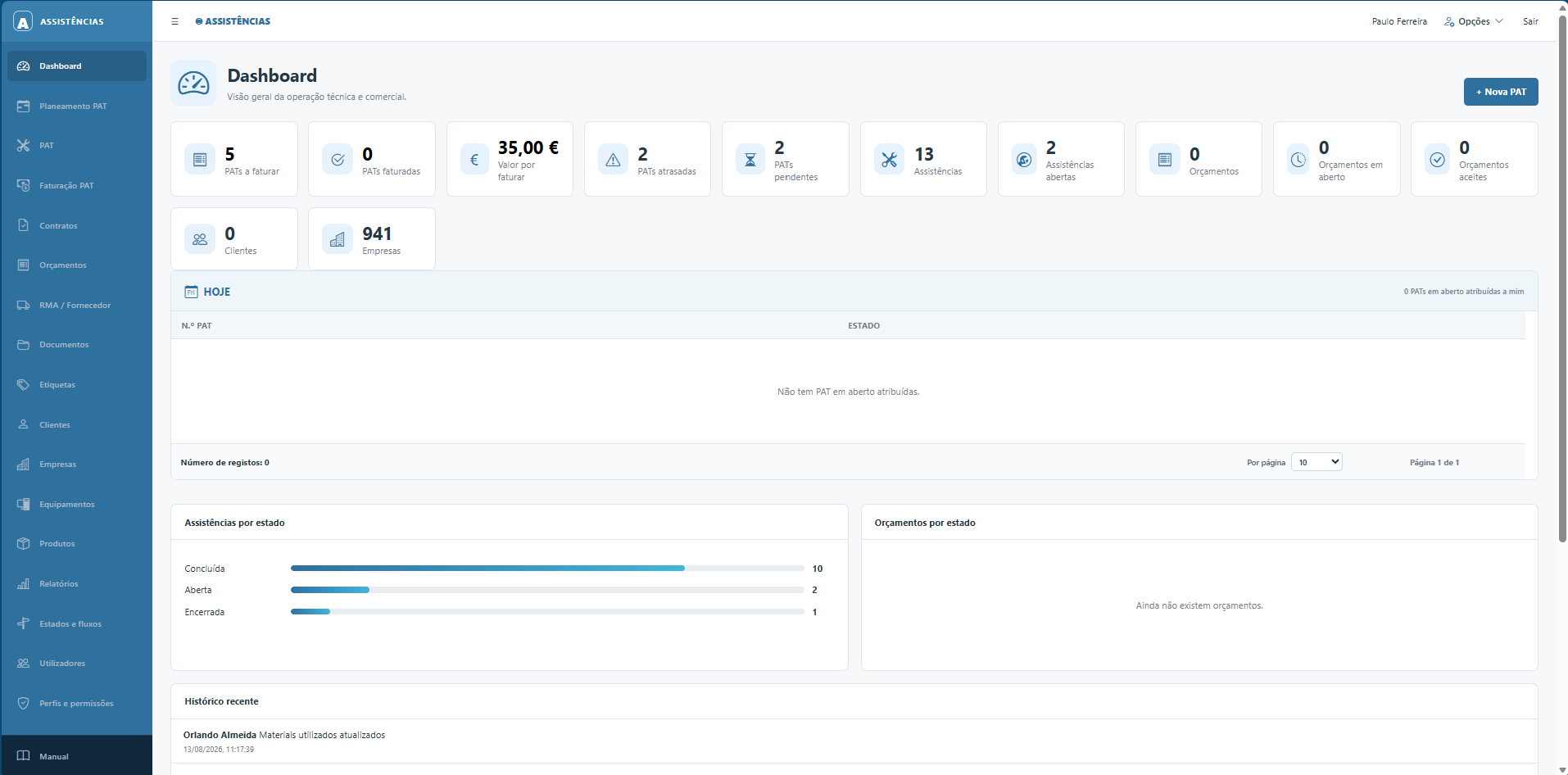Click the tools icon on Assistências card
The image size is (1568, 775).
889,160
